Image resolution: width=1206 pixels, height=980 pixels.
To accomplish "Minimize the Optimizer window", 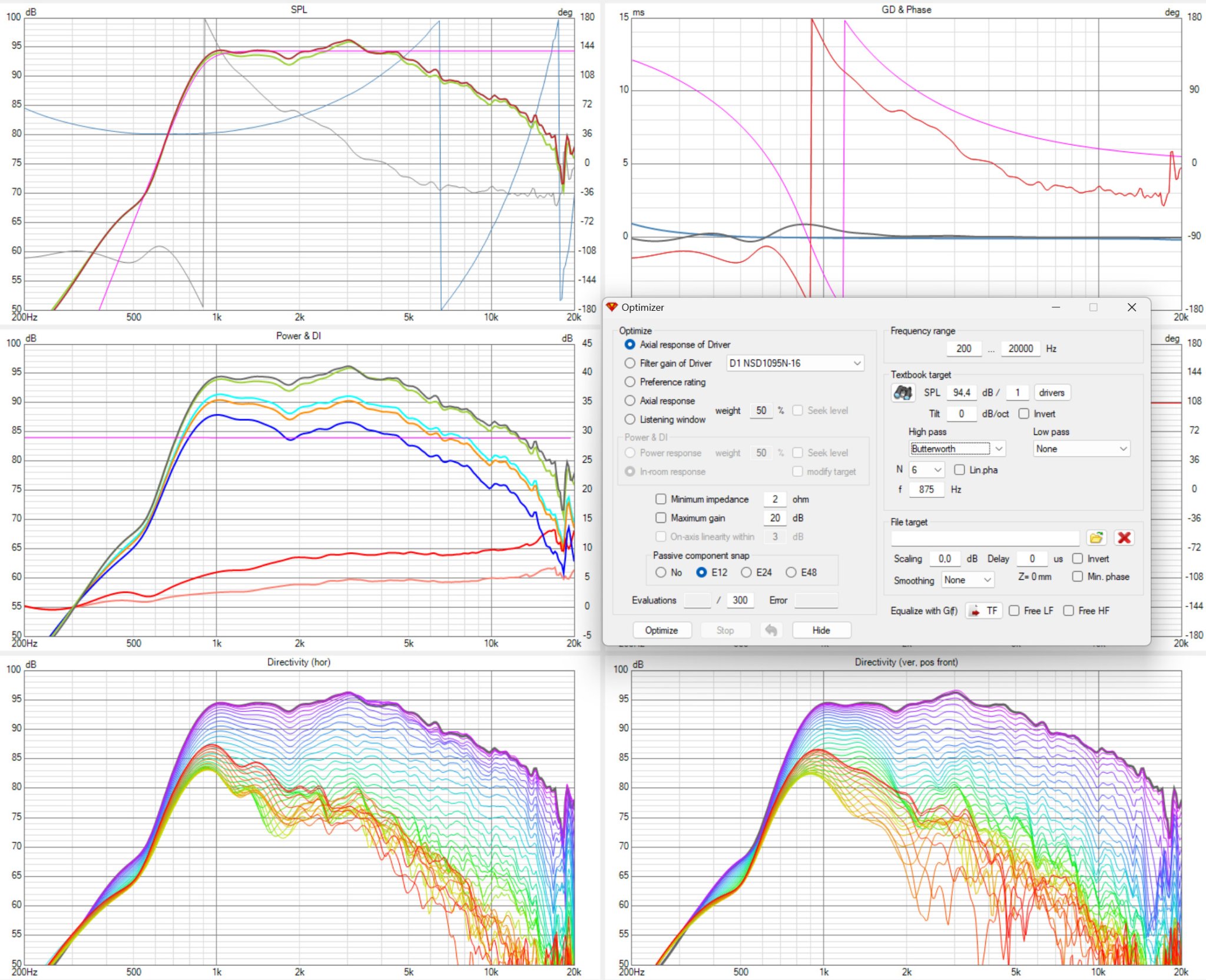I will 1056,307.
